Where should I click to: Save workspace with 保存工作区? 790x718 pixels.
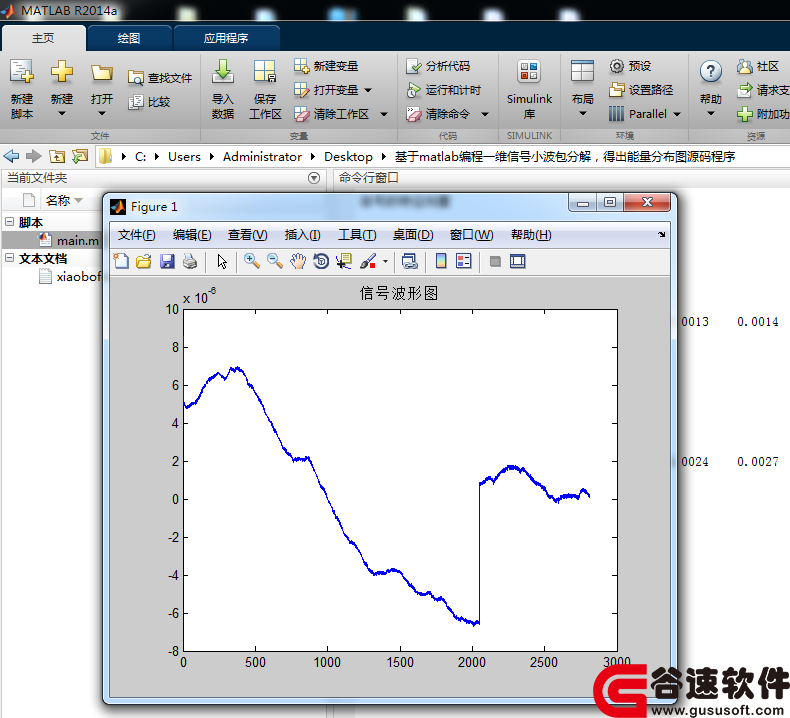[x=265, y=89]
